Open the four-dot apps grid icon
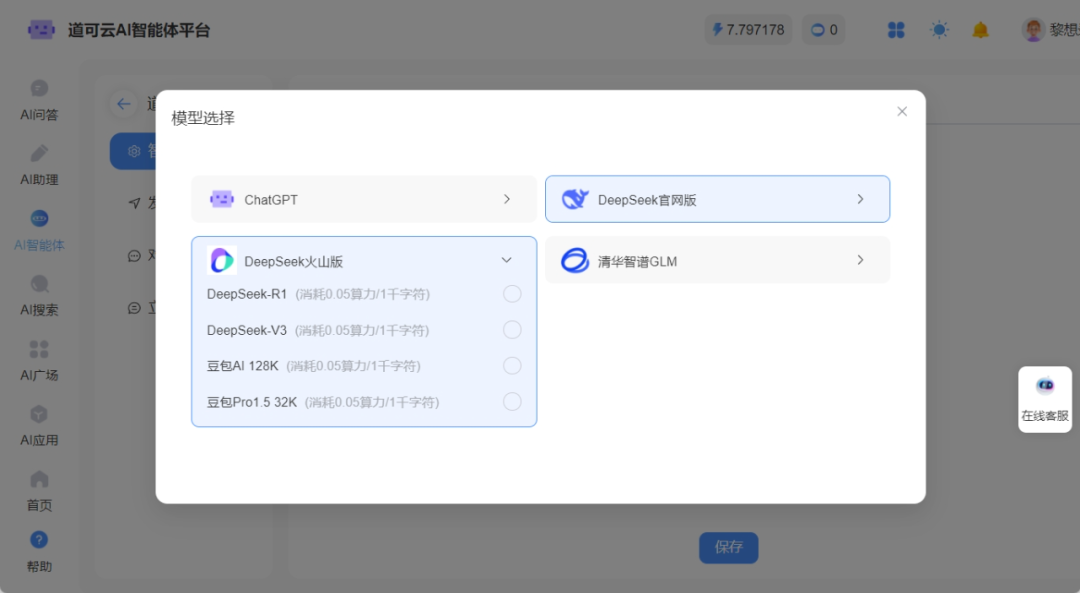Screen dimensions: 1080x593 click(x=896, y=30)
